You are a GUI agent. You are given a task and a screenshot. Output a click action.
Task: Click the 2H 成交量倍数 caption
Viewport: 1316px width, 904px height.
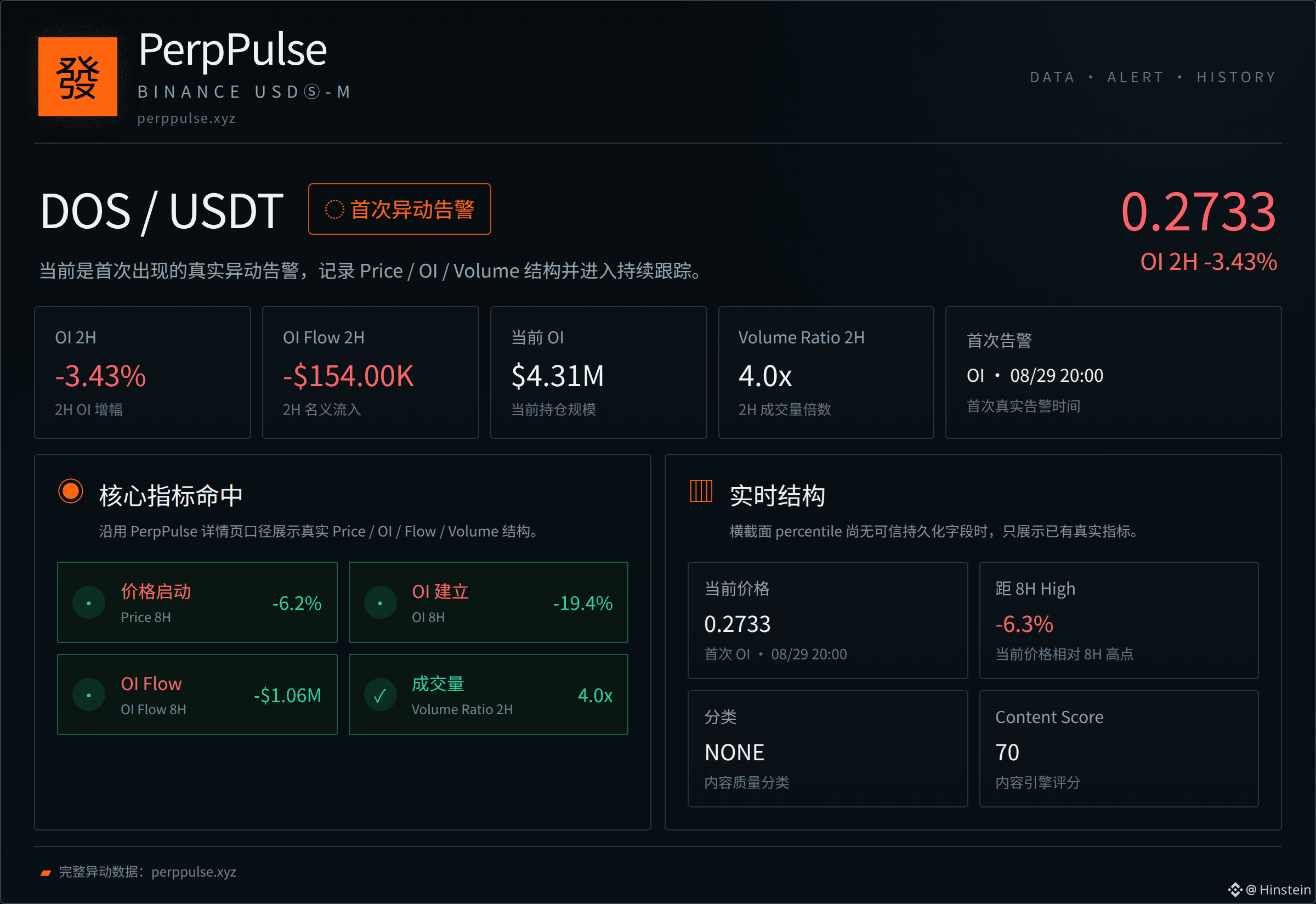[x=784, y=409]
